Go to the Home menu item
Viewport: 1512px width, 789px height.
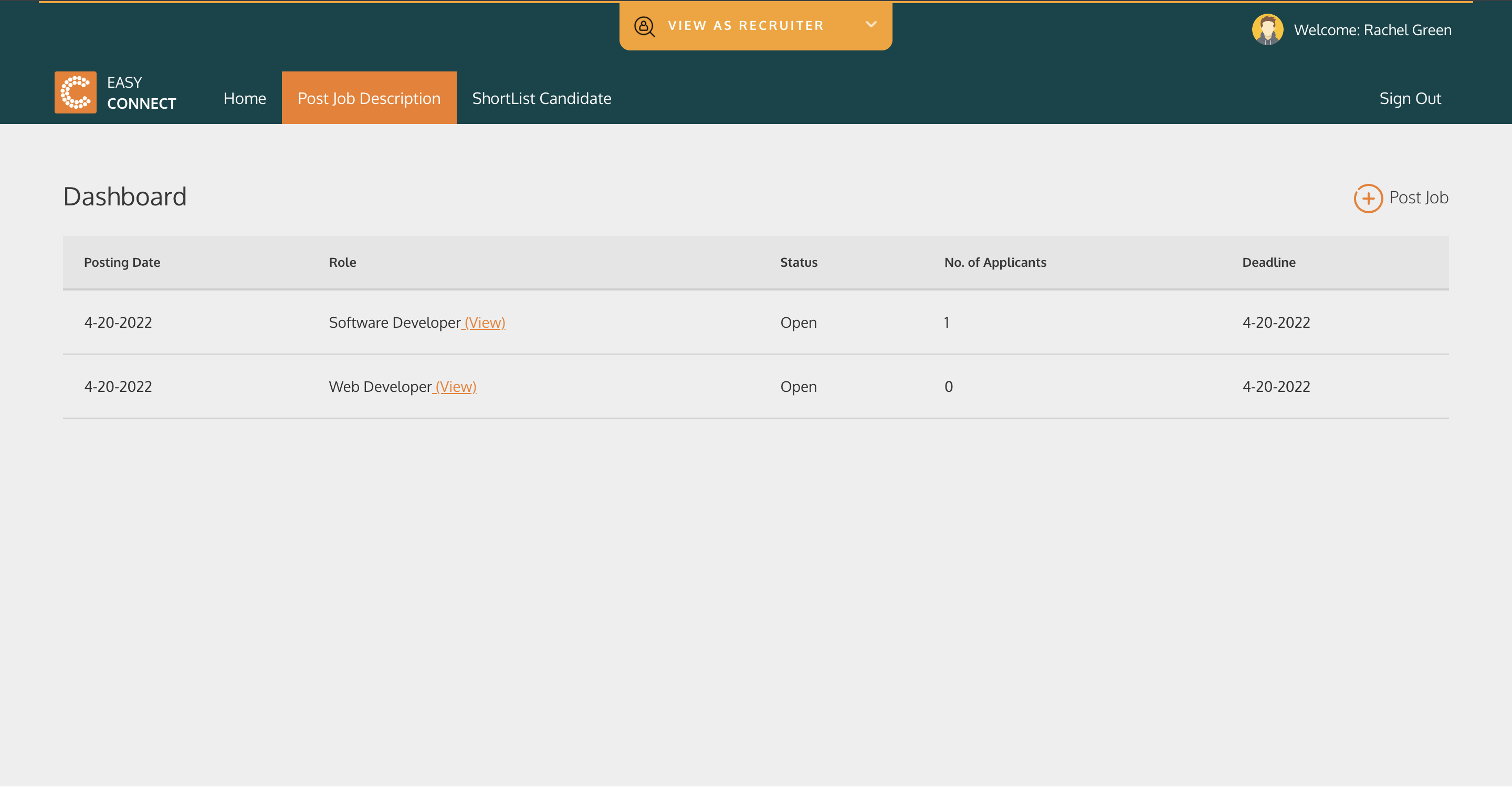tap(244, 99)
